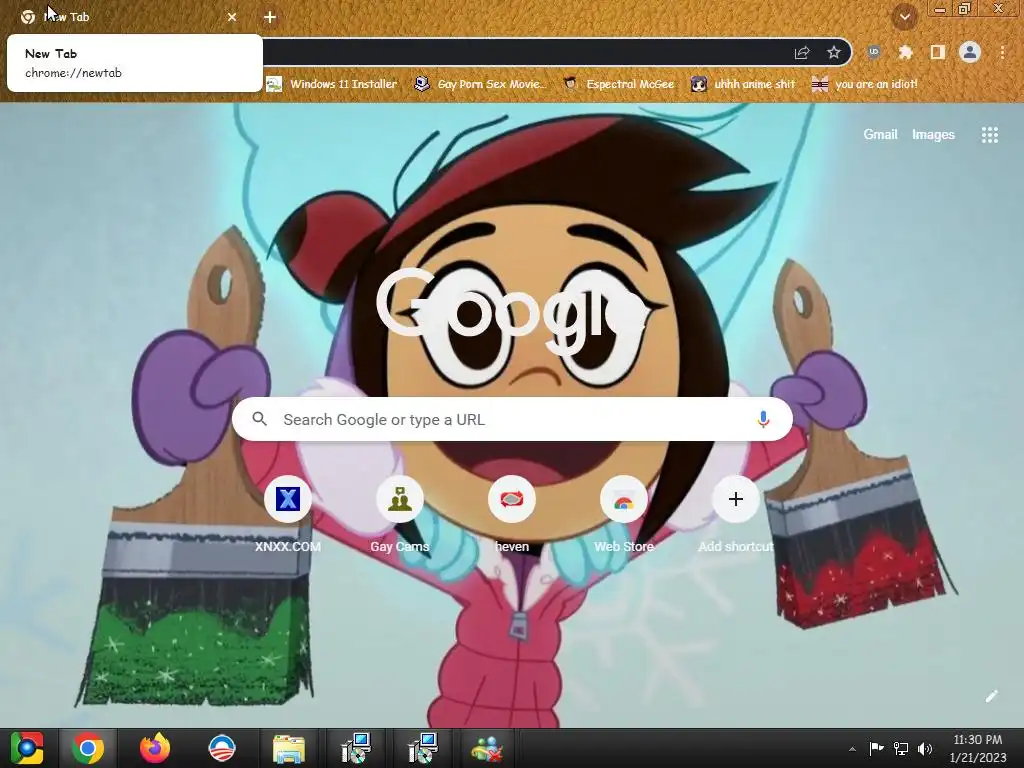Open the 'you are an idiot!' bookmark
Screen dimensions: 1024x768
(865, 84)
